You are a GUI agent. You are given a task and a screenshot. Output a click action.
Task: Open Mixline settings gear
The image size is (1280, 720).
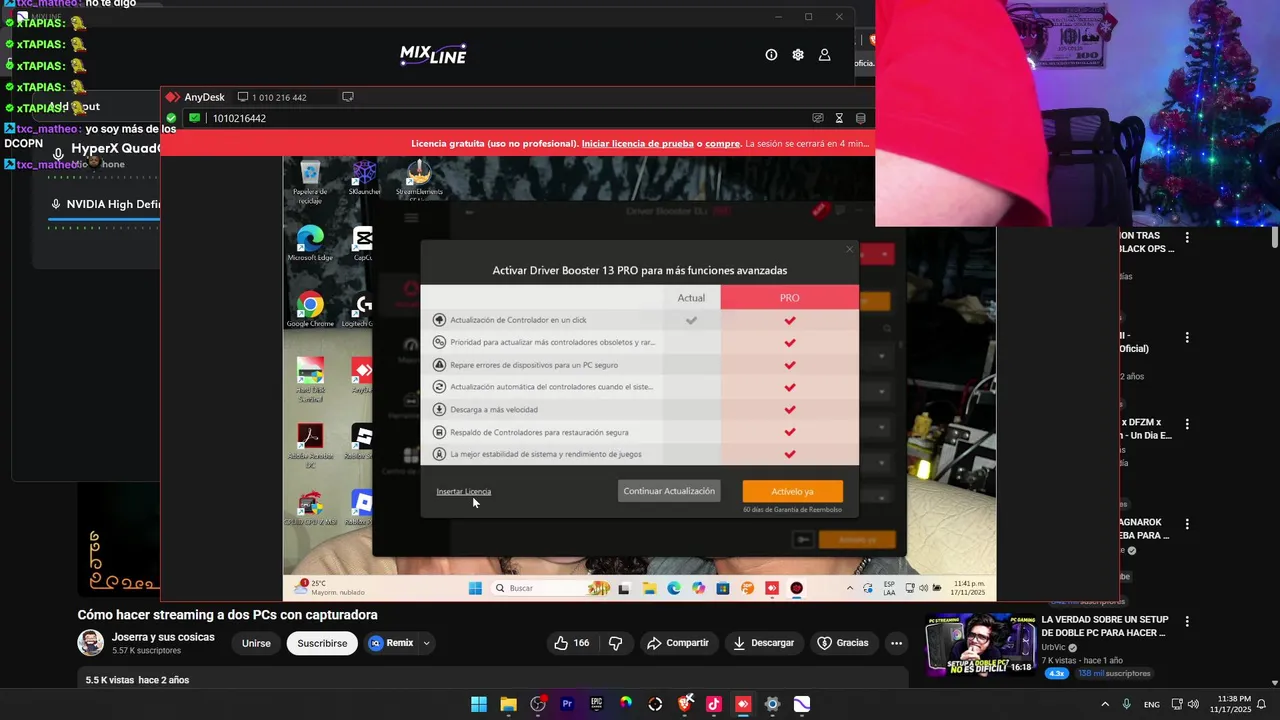coord(798,55)
